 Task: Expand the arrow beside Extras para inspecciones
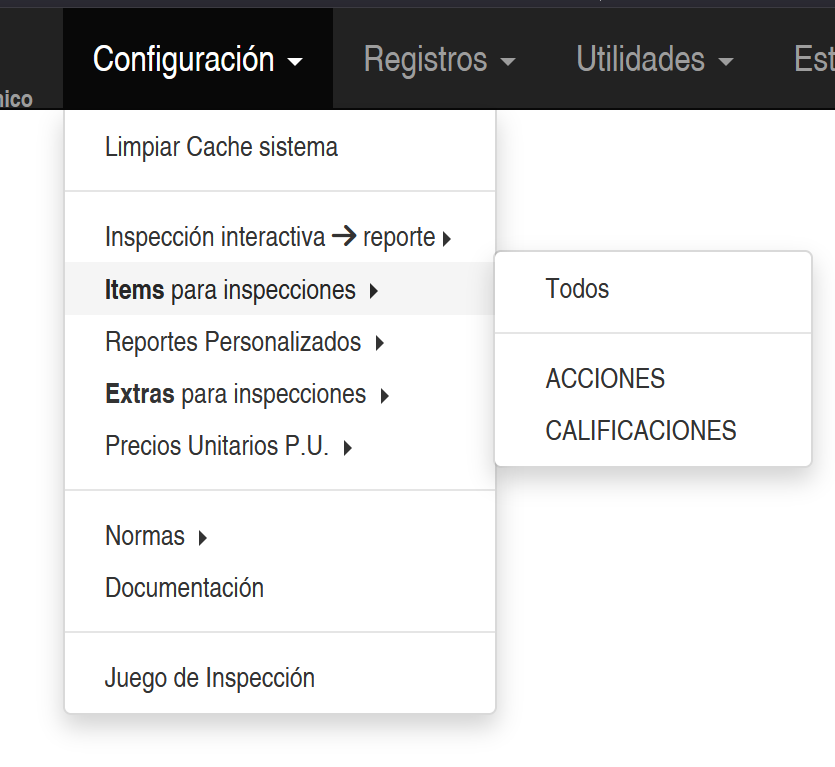tap(384, 396)
